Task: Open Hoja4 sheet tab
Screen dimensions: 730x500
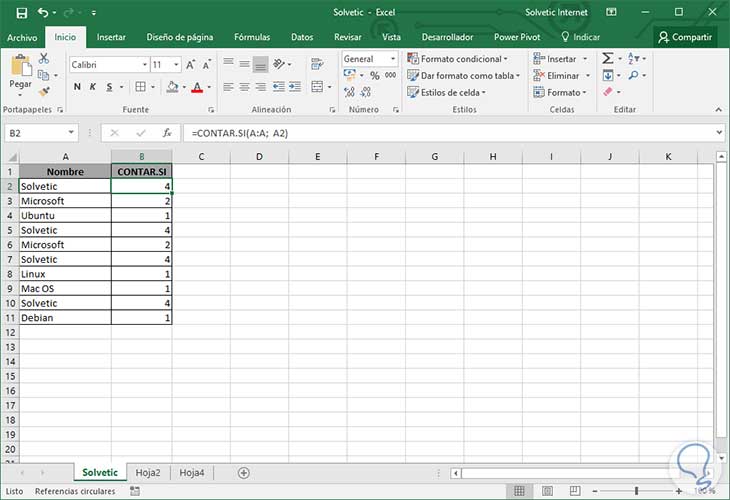Action: click(192, 473)
